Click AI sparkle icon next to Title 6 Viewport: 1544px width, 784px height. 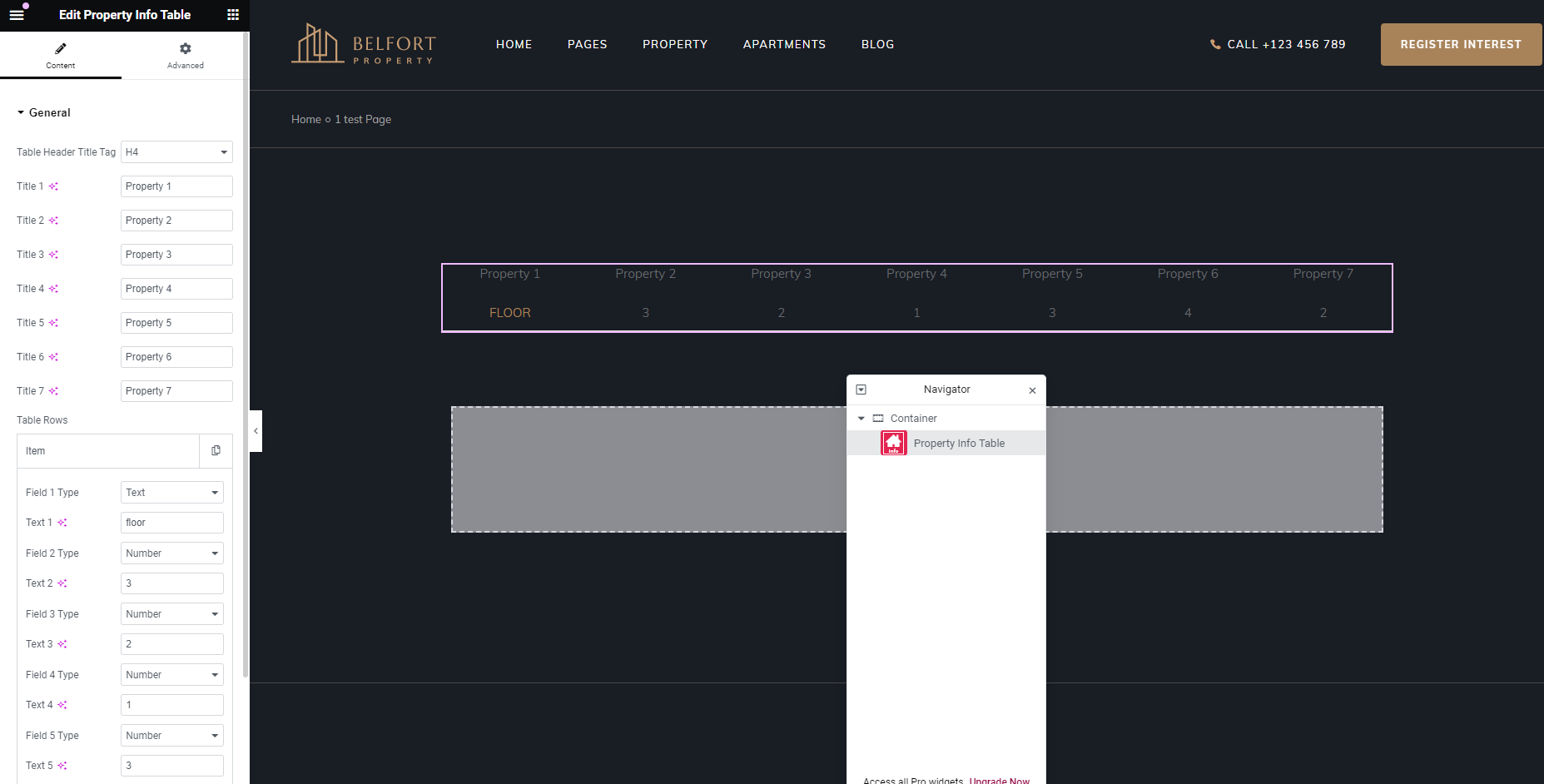(53, 357)
